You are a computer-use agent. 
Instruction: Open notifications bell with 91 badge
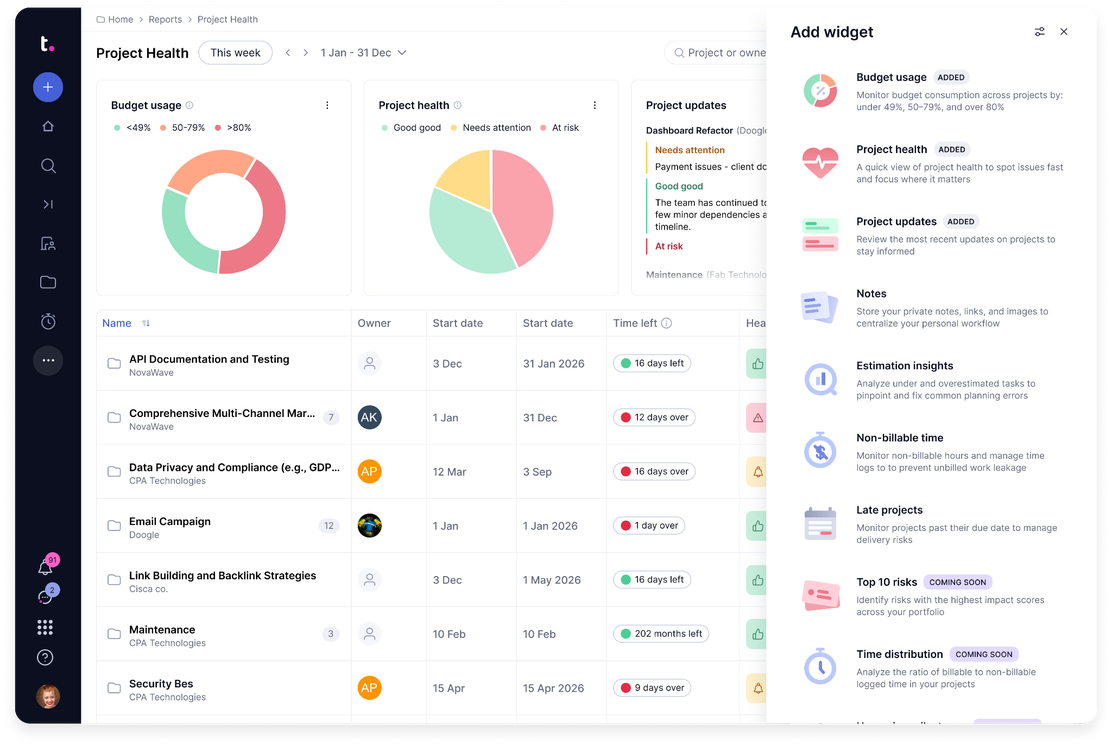[x=46, y=566]
